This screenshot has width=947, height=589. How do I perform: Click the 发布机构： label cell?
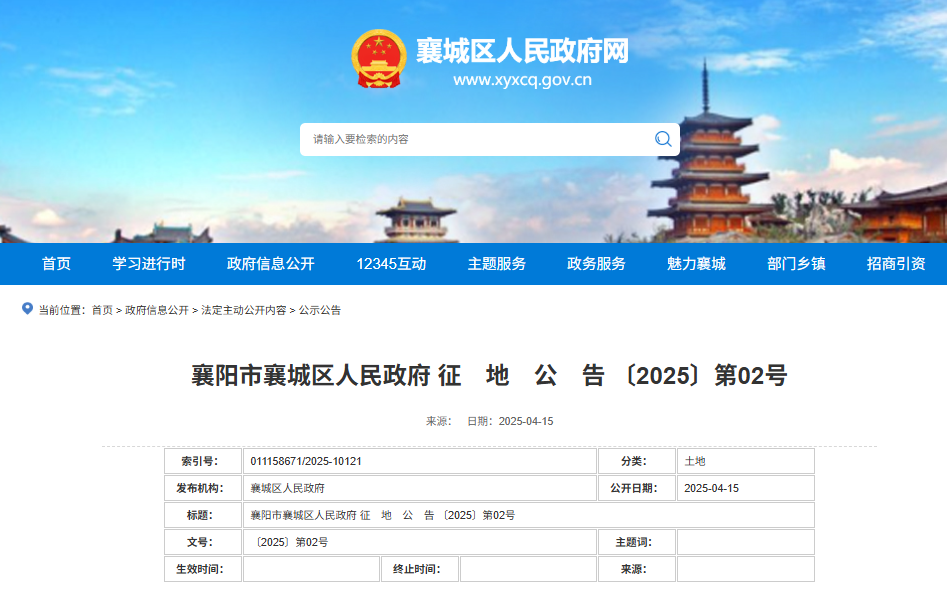[x=203, y=488]
